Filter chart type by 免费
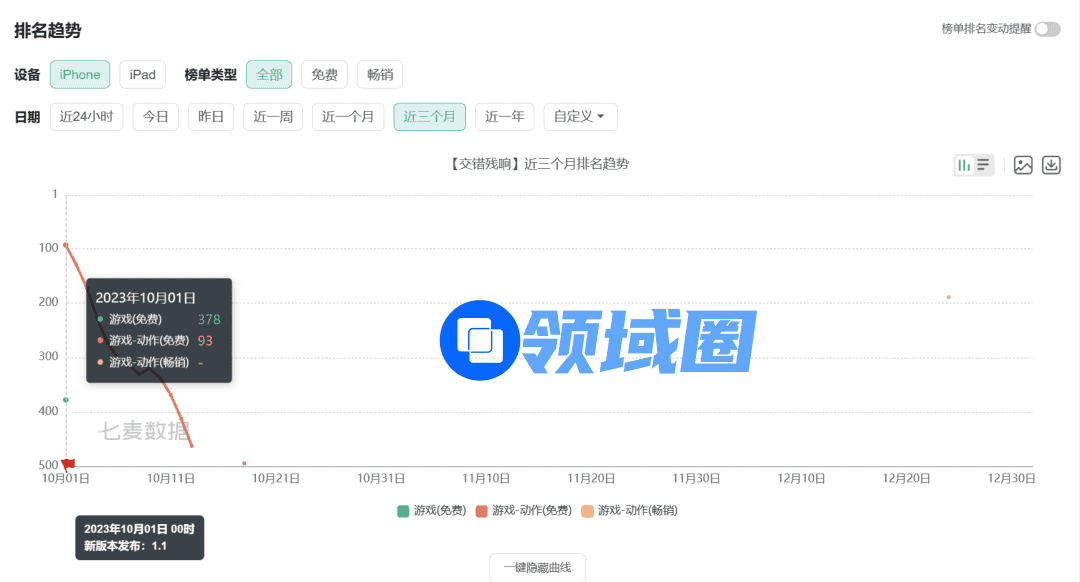This screenshot has height=582, width=1080. pyautogui.click(x=324, y=75)
